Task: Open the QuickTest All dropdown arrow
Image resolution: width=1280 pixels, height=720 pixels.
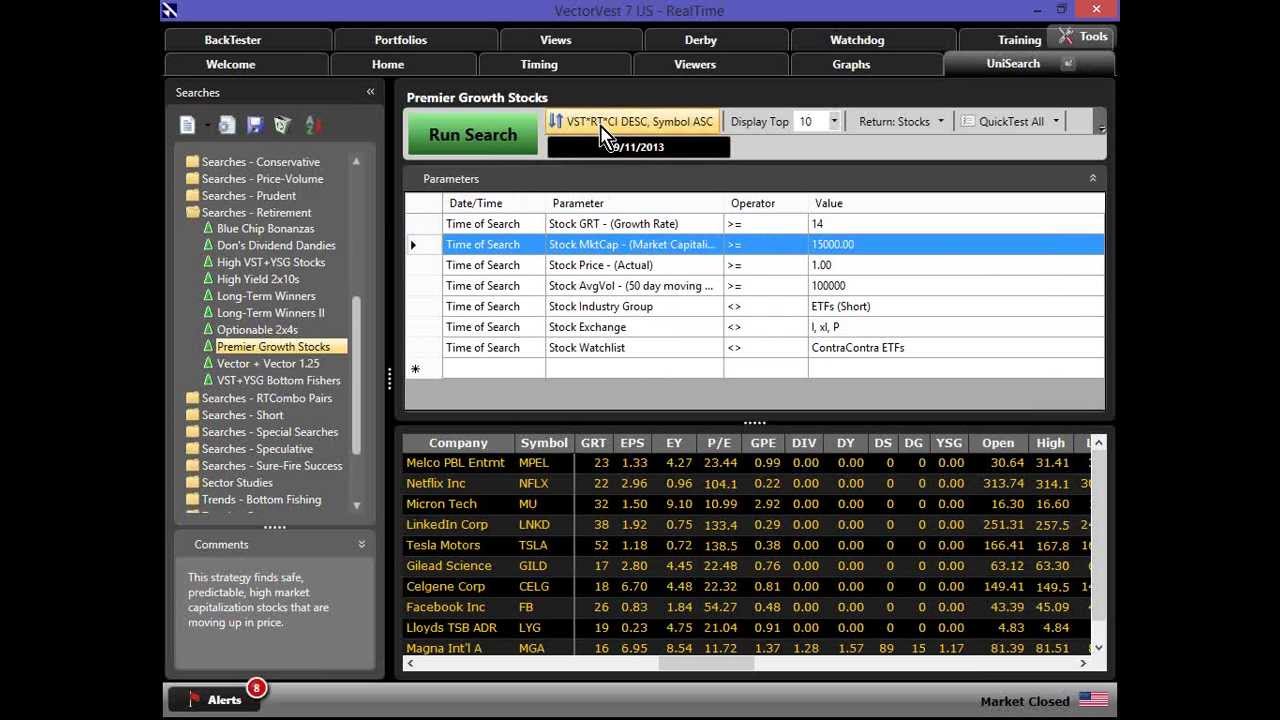Action: pos(1055,122)
